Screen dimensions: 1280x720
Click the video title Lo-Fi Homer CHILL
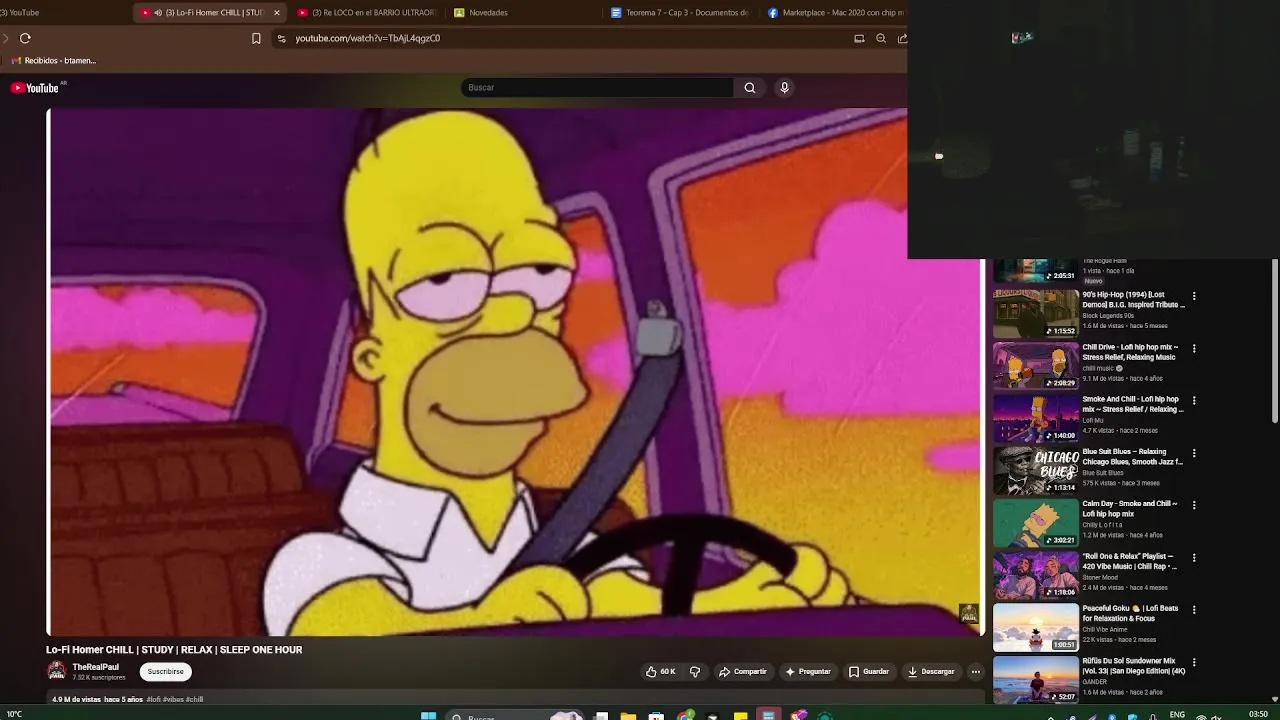click(x=174, y=650)
